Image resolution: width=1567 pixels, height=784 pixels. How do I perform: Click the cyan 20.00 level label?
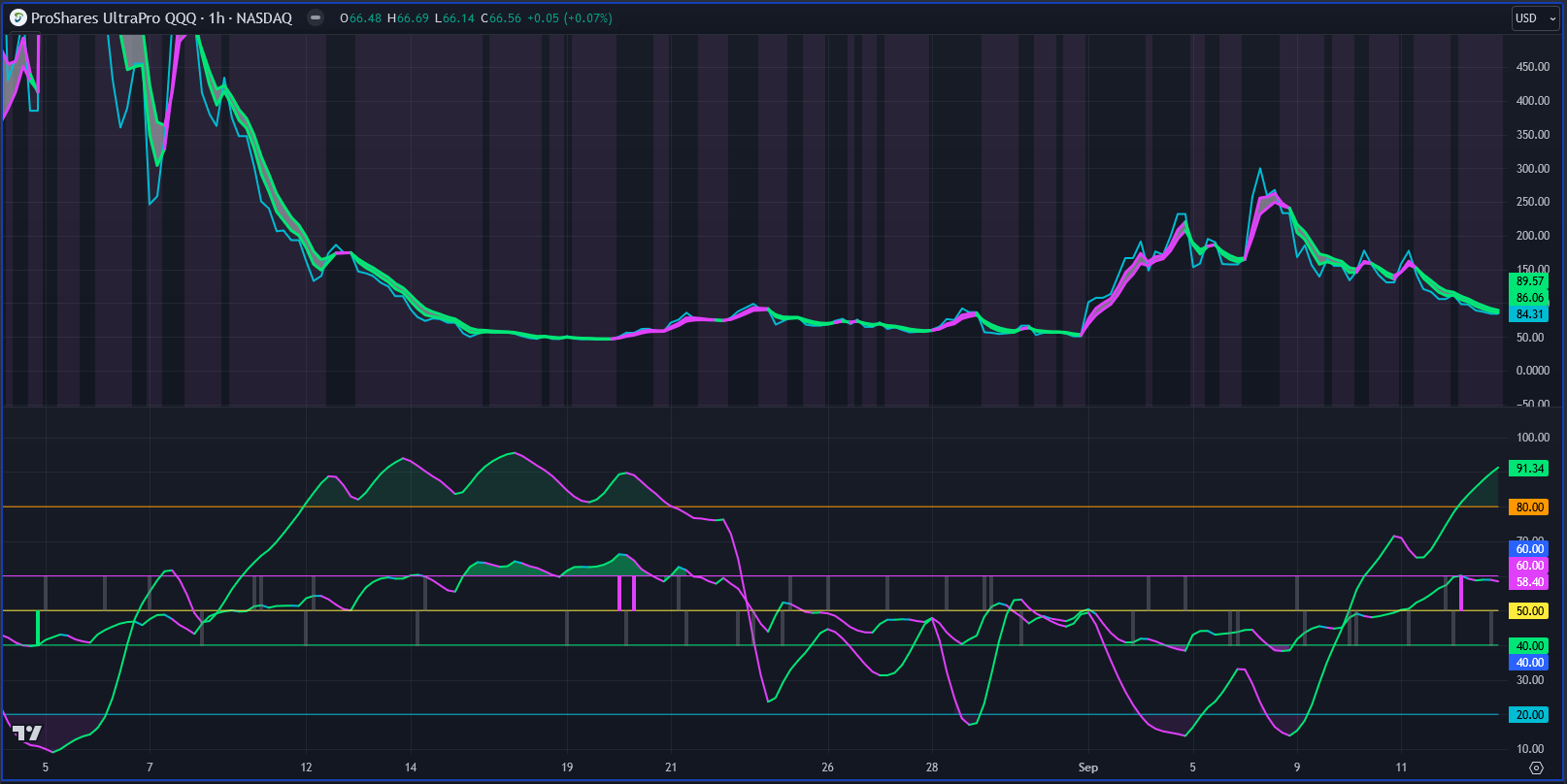[x=1529, y=715]
